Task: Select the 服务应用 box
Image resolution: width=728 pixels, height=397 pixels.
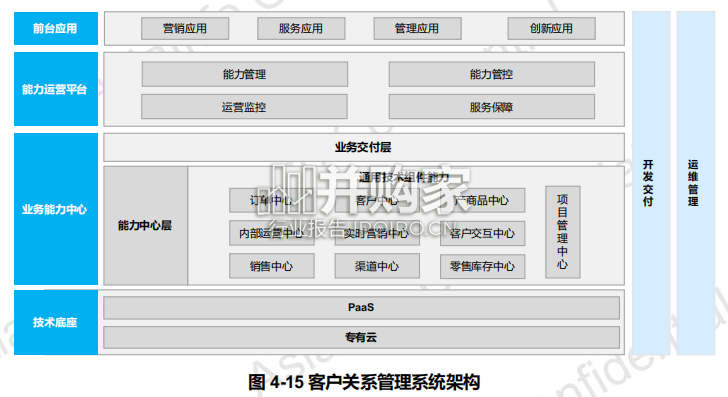Action: [x=301, y=28]
